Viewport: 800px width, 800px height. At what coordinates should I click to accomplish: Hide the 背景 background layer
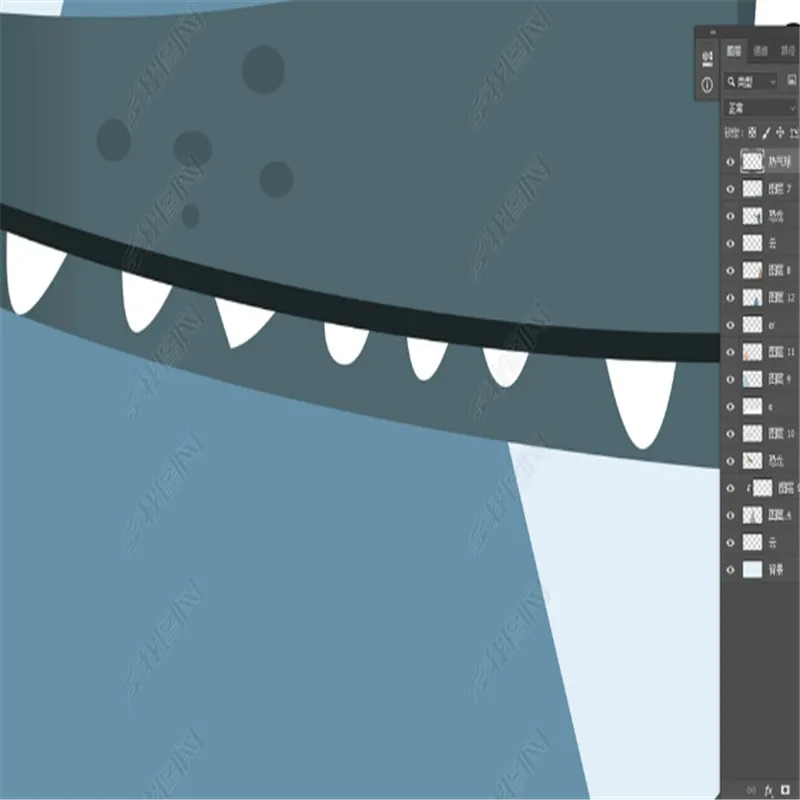click(730, 570)
